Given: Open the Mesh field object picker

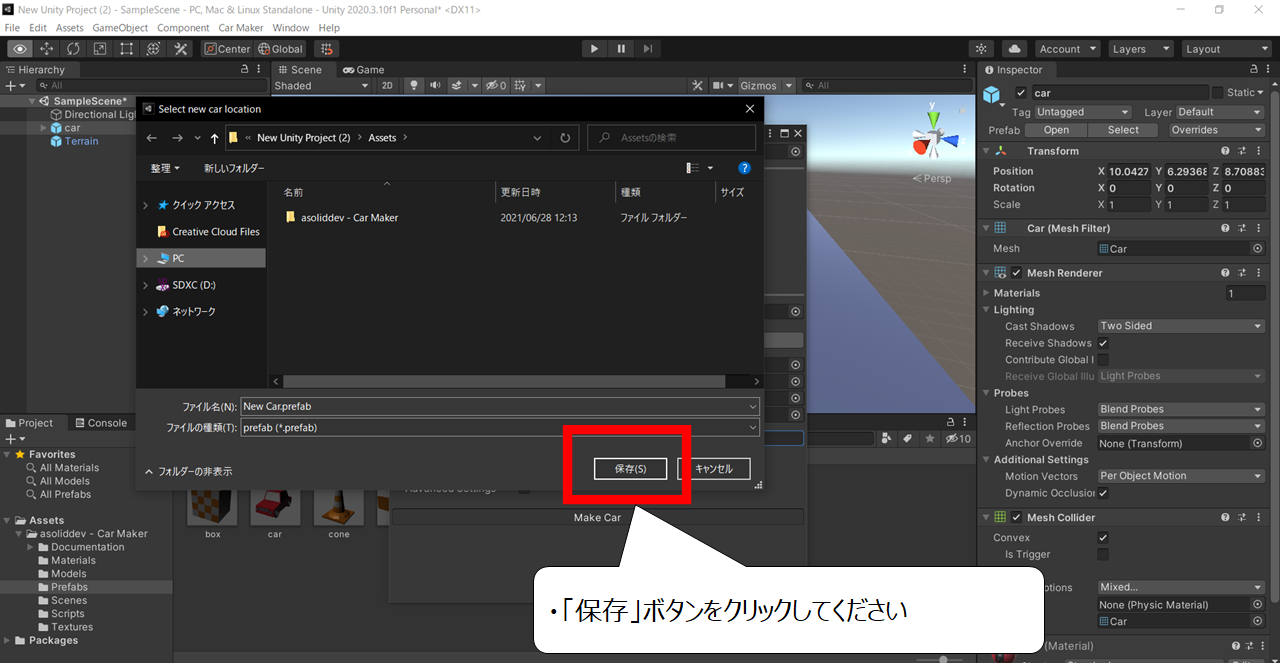Looking at the screenshot, I should click(x=1257, y=248).
